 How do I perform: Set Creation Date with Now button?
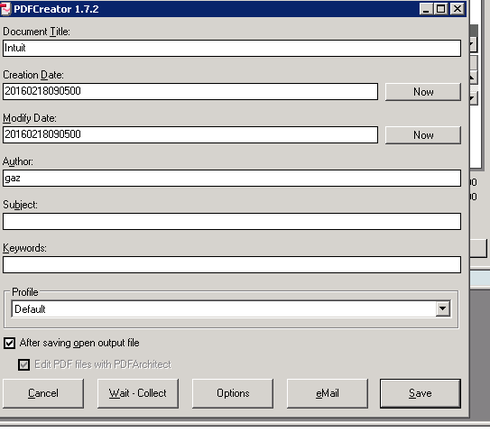423,92
